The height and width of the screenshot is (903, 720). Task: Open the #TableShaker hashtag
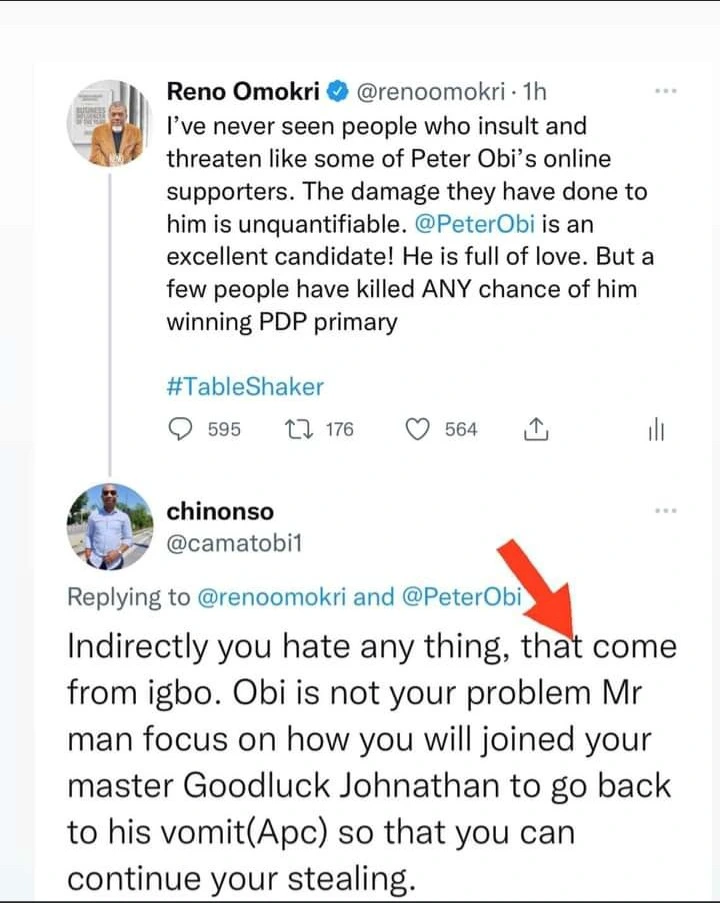tap(245, 386)
